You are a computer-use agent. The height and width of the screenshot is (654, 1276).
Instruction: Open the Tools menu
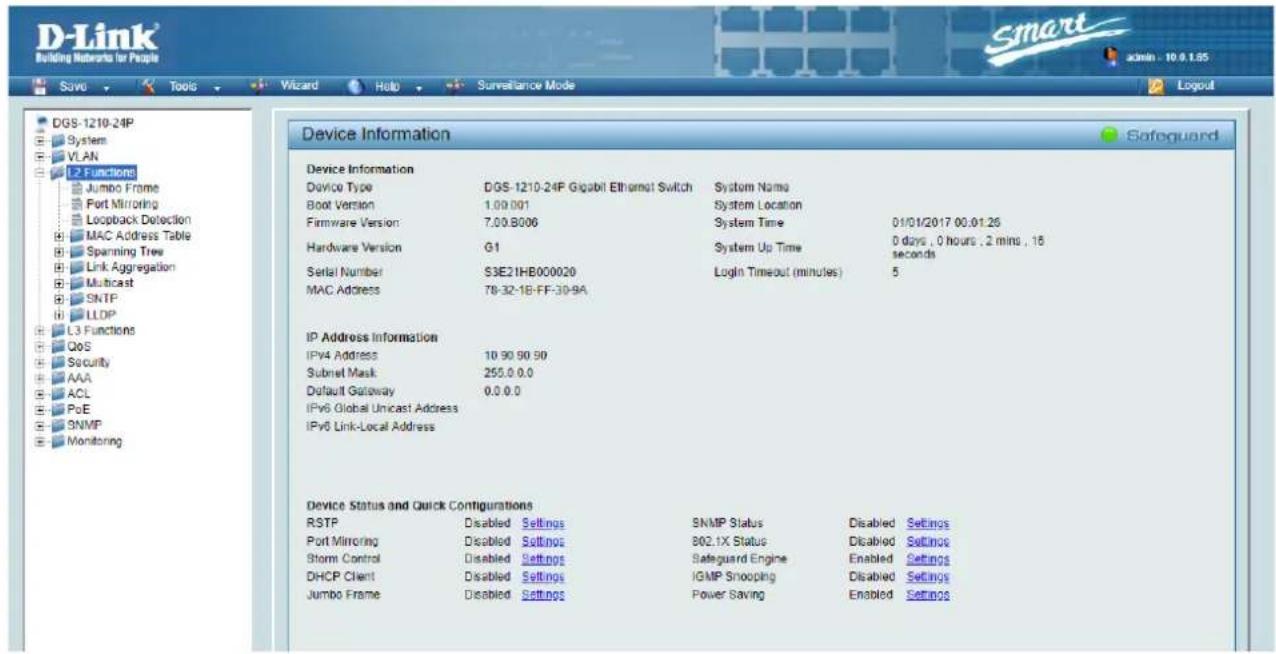(182, 87)
